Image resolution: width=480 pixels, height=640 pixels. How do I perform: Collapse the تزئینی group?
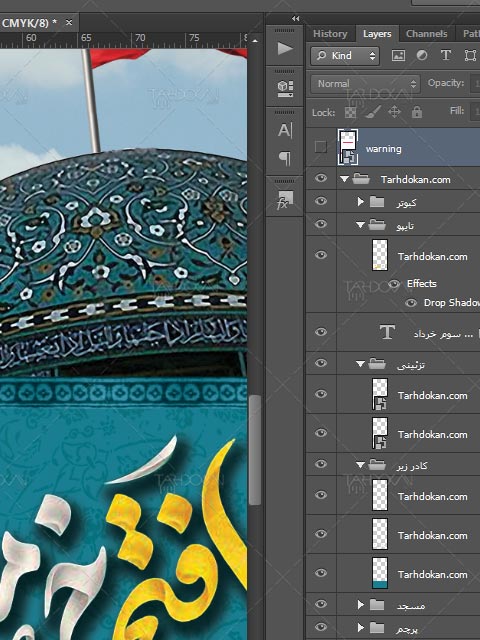(360, 364)
